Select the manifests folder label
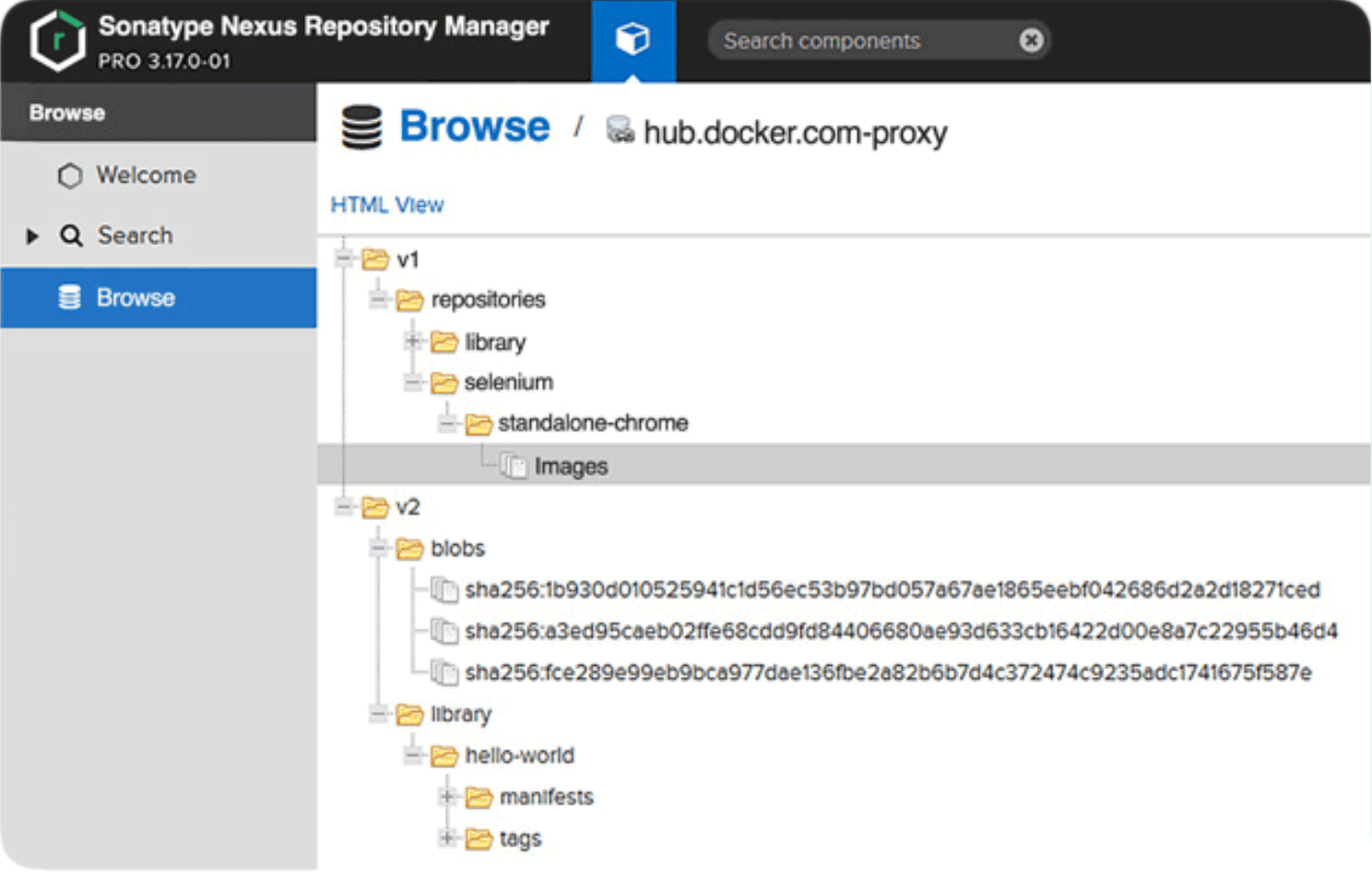Viewport: 1372px width, 876px height. pyautogui.click(x=547, y=797)
